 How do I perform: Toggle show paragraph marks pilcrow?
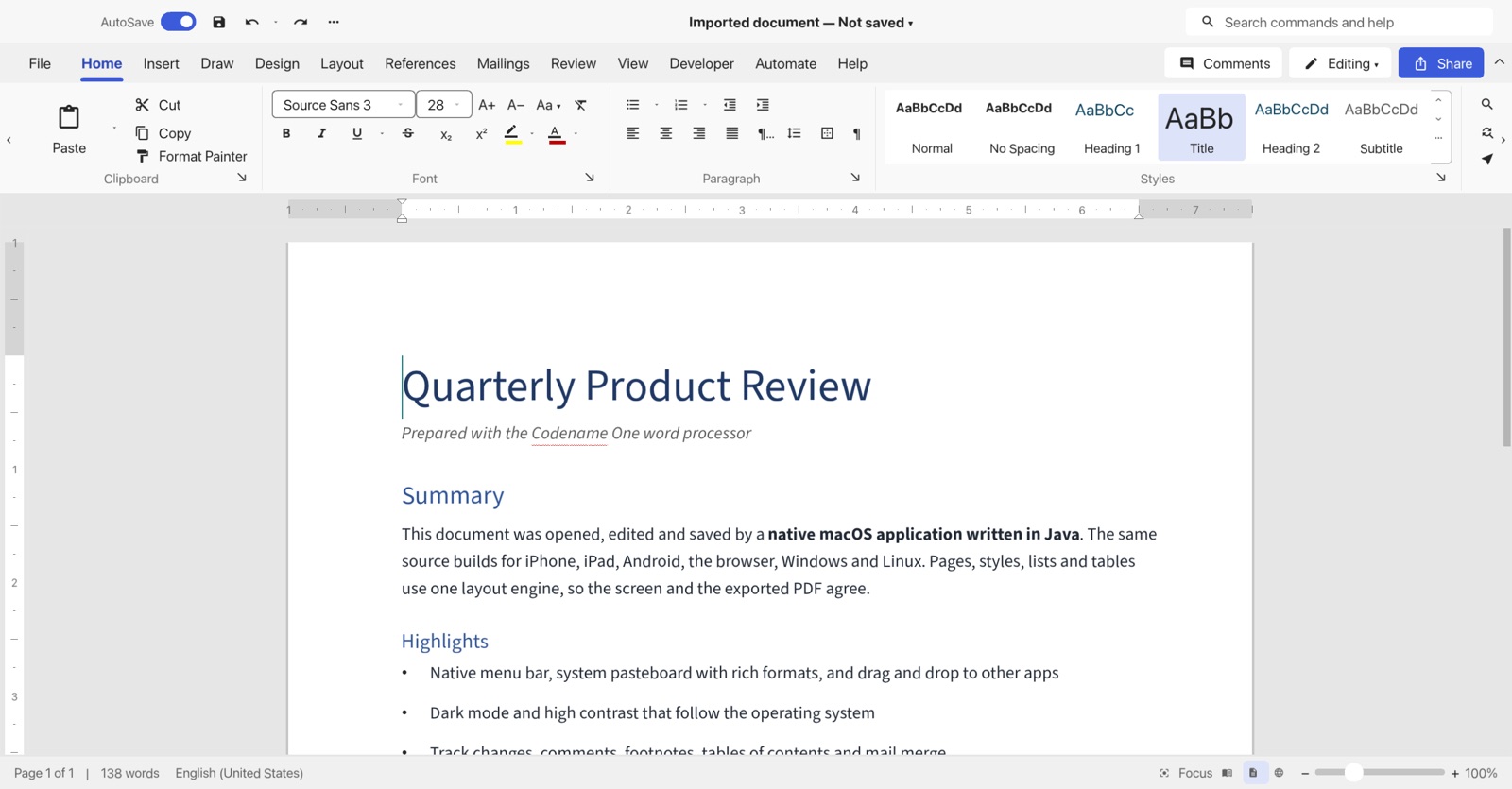point(857,134)
